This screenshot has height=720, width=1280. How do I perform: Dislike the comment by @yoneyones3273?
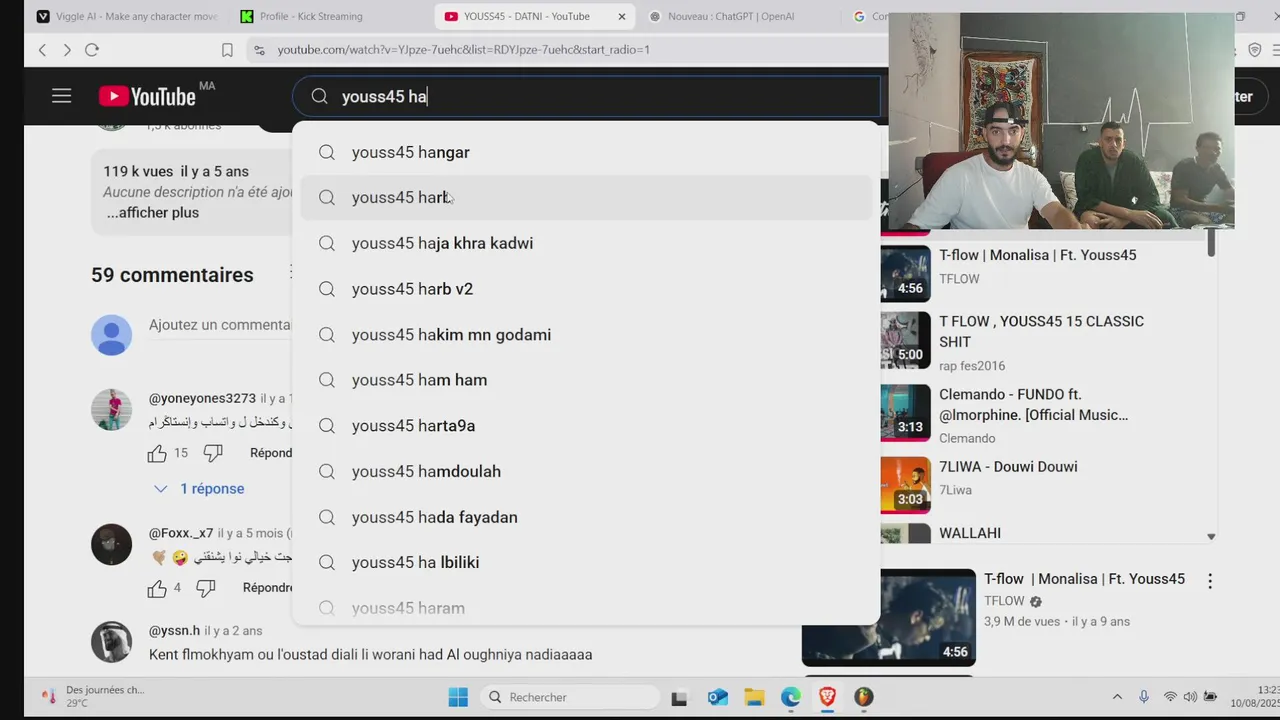point(213,453)
